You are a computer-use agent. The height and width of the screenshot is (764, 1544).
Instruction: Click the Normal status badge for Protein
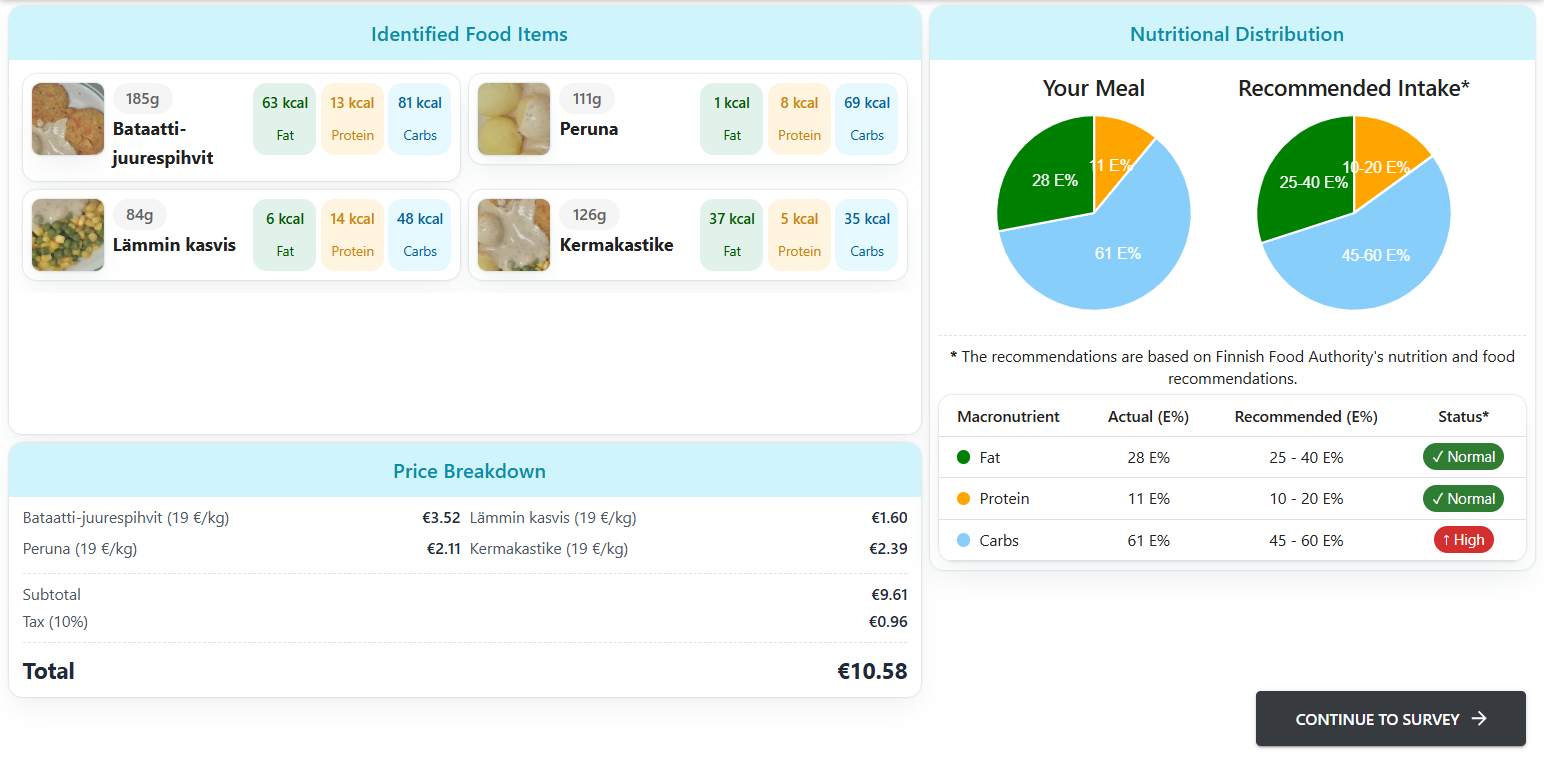(1463, 499)
